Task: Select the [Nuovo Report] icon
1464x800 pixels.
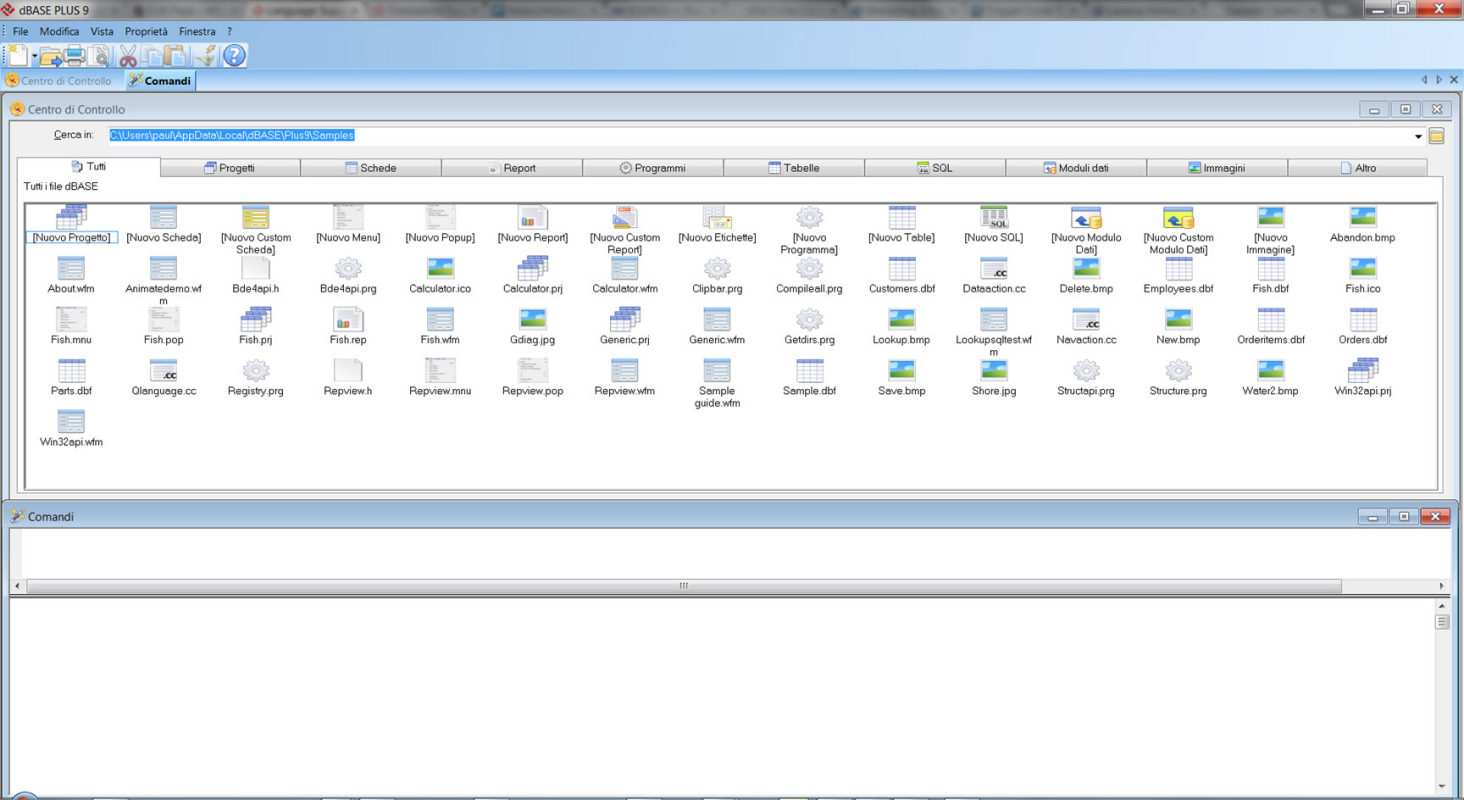Action: (x=533, y=217)
